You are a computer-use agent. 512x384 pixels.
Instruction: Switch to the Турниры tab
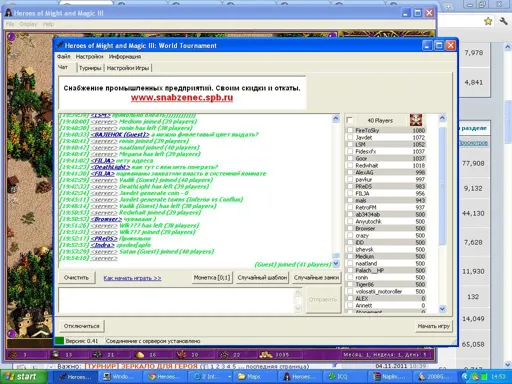click(90, 68)
